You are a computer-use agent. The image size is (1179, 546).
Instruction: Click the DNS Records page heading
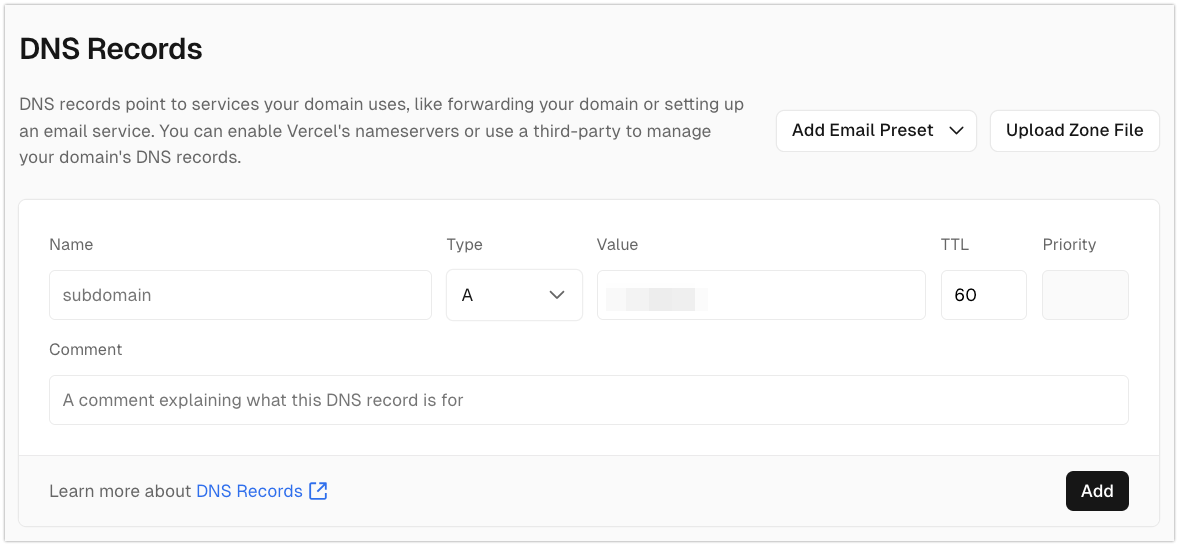click(111, 49)
